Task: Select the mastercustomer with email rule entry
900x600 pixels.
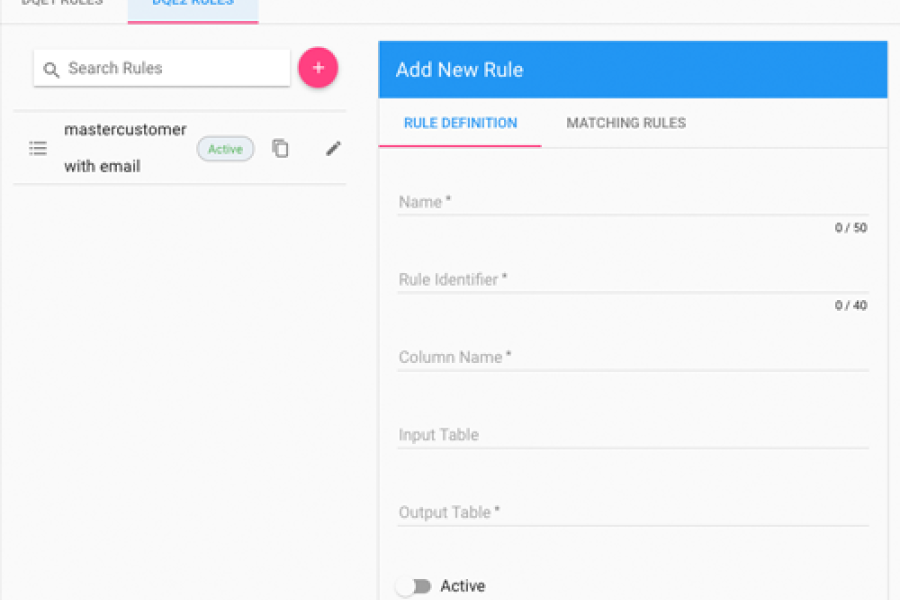Action: click(125, 148)
